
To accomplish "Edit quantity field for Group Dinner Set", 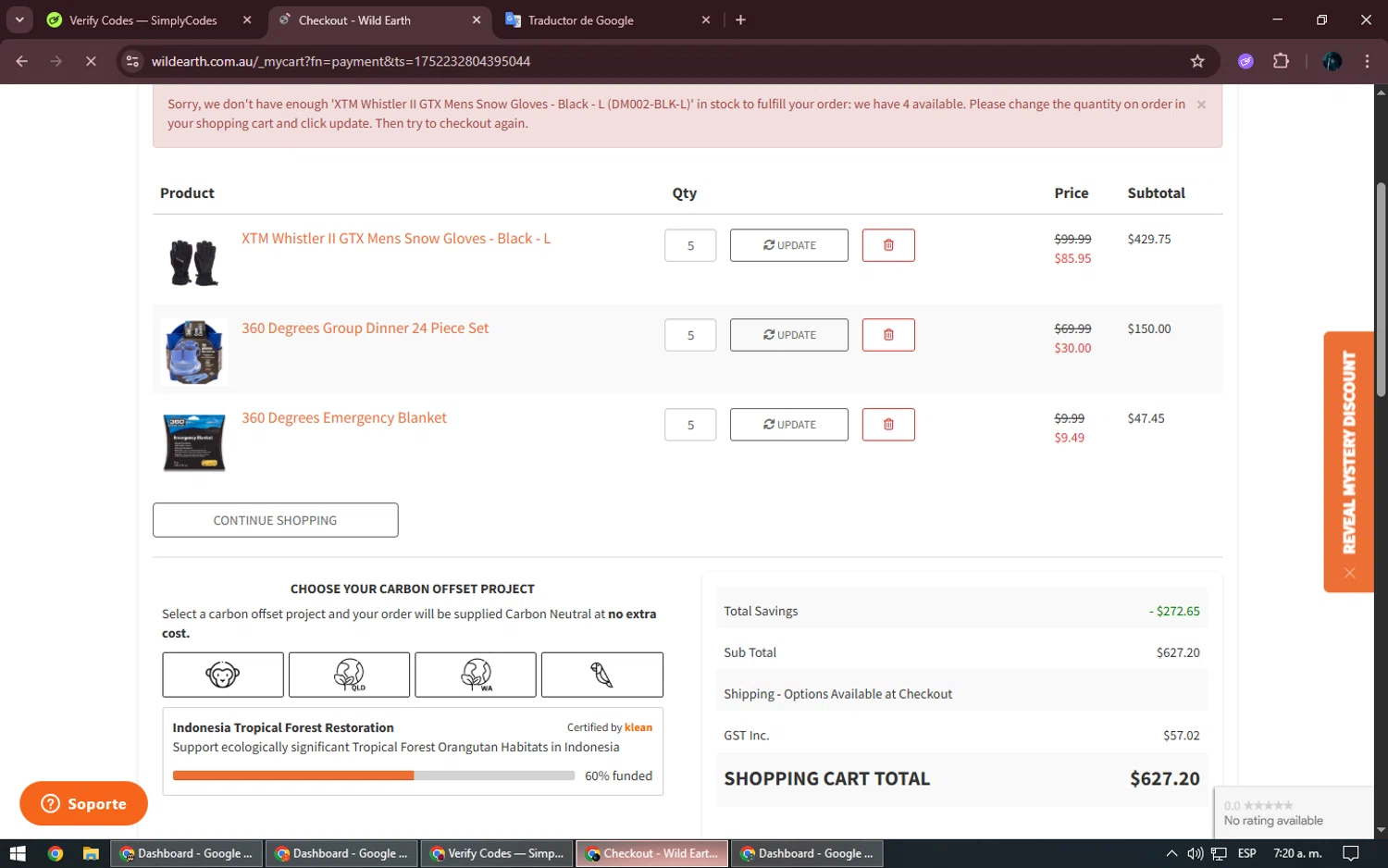I will coord(690,335).
